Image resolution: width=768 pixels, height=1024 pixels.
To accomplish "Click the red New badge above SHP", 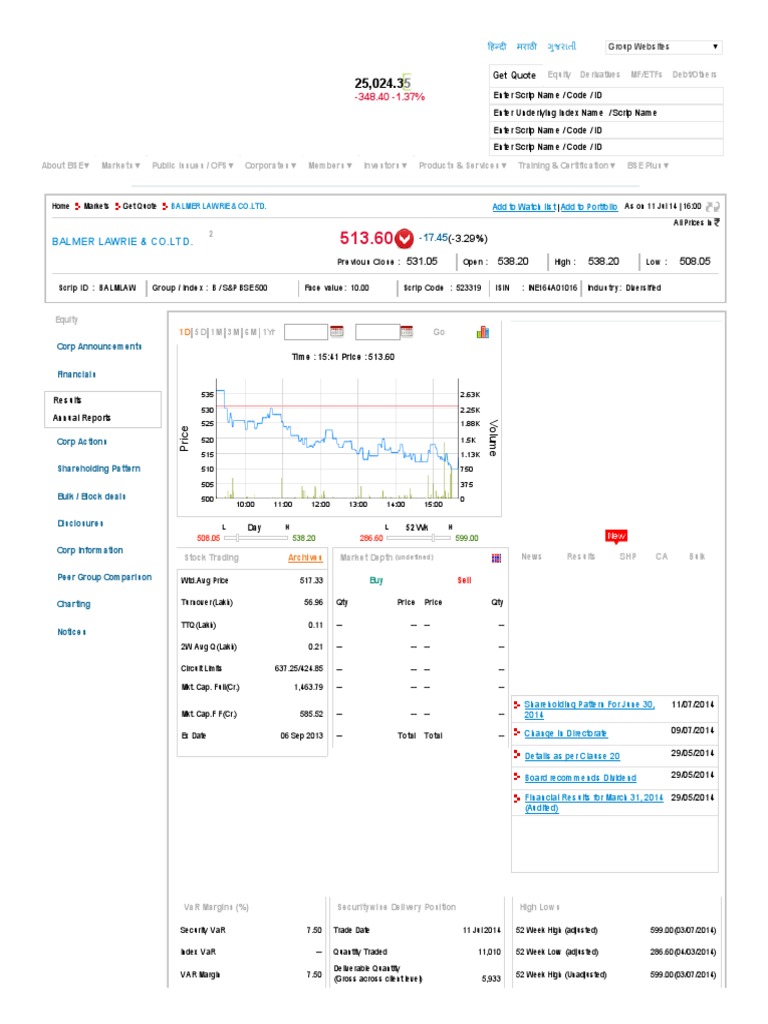I will [616, 536].
